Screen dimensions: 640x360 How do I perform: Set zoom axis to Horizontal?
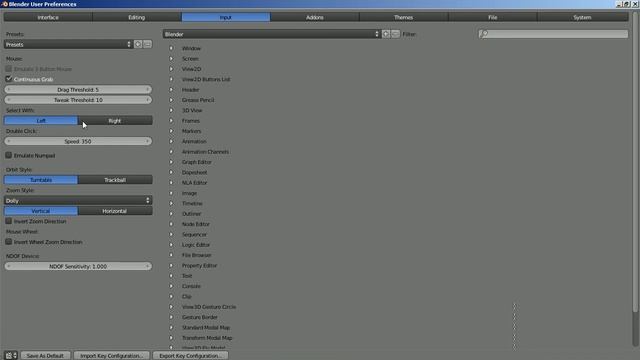tap(115, 211)
